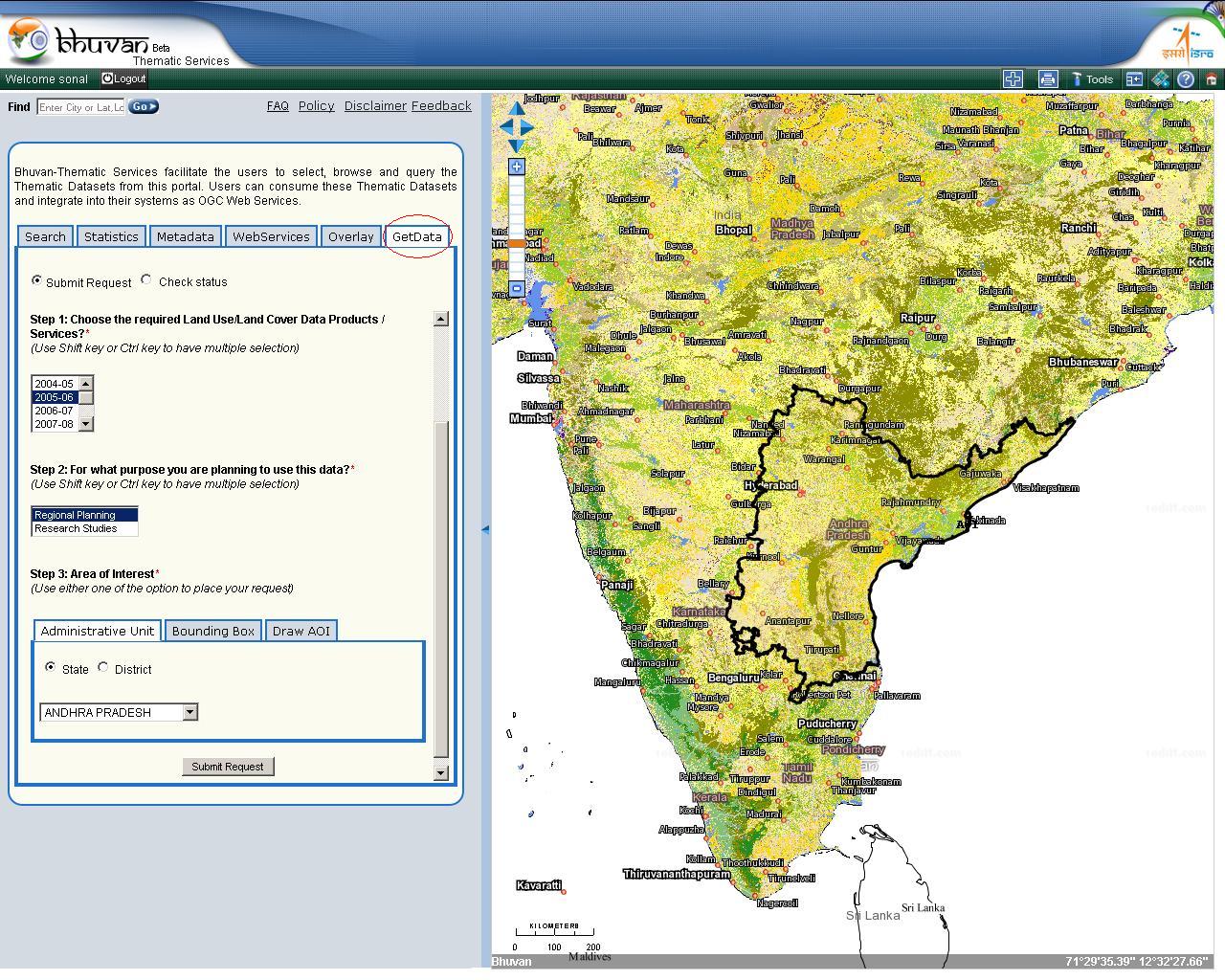
Task: Click the Mumbai label on the map
Action: [530, 418]
